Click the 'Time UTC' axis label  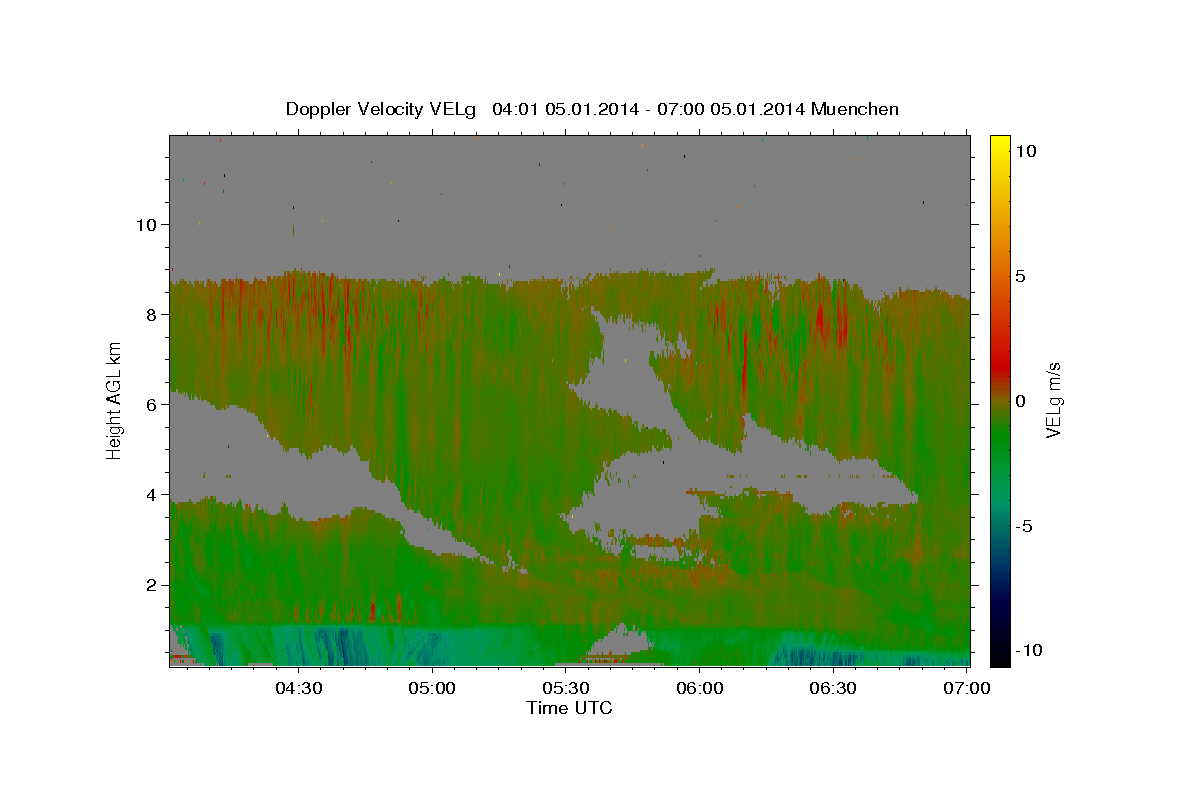tap(569, 708)
